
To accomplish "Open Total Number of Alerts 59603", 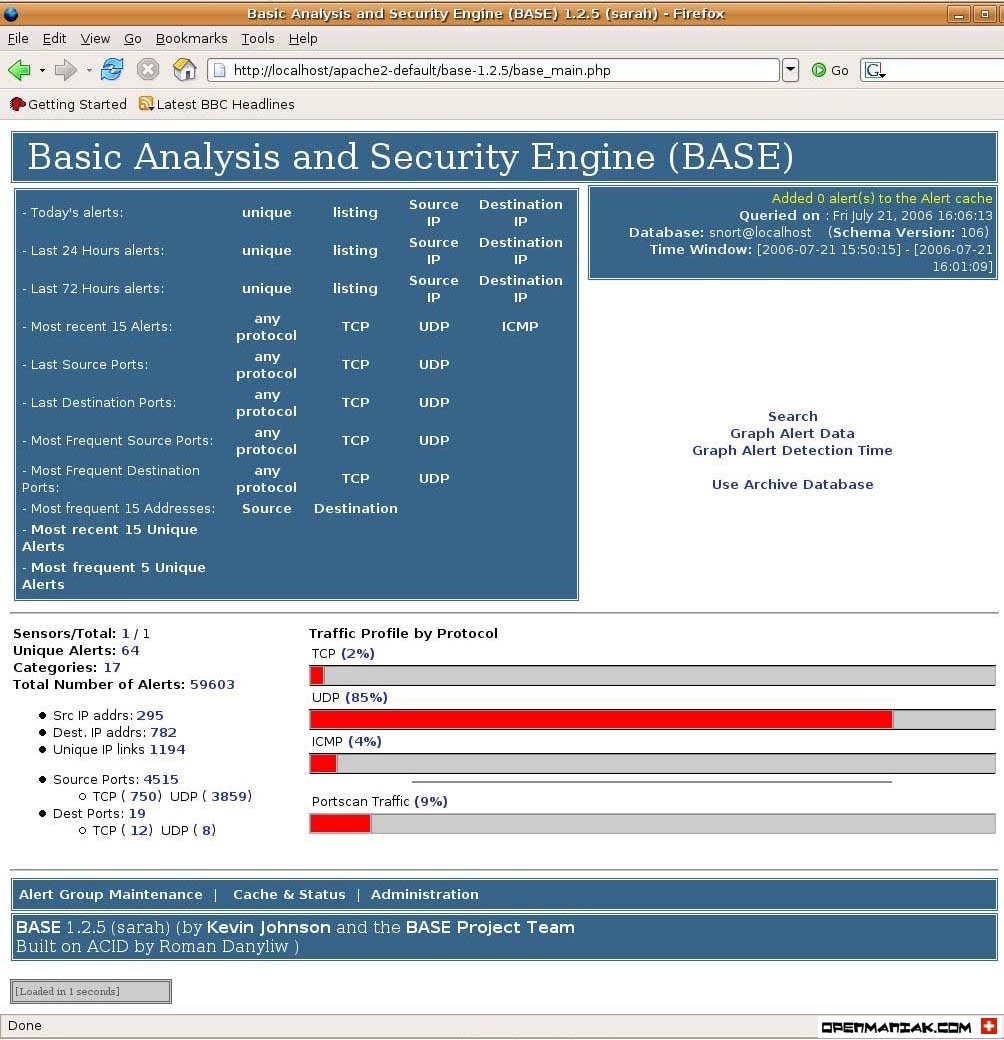I will click(212, 684).
